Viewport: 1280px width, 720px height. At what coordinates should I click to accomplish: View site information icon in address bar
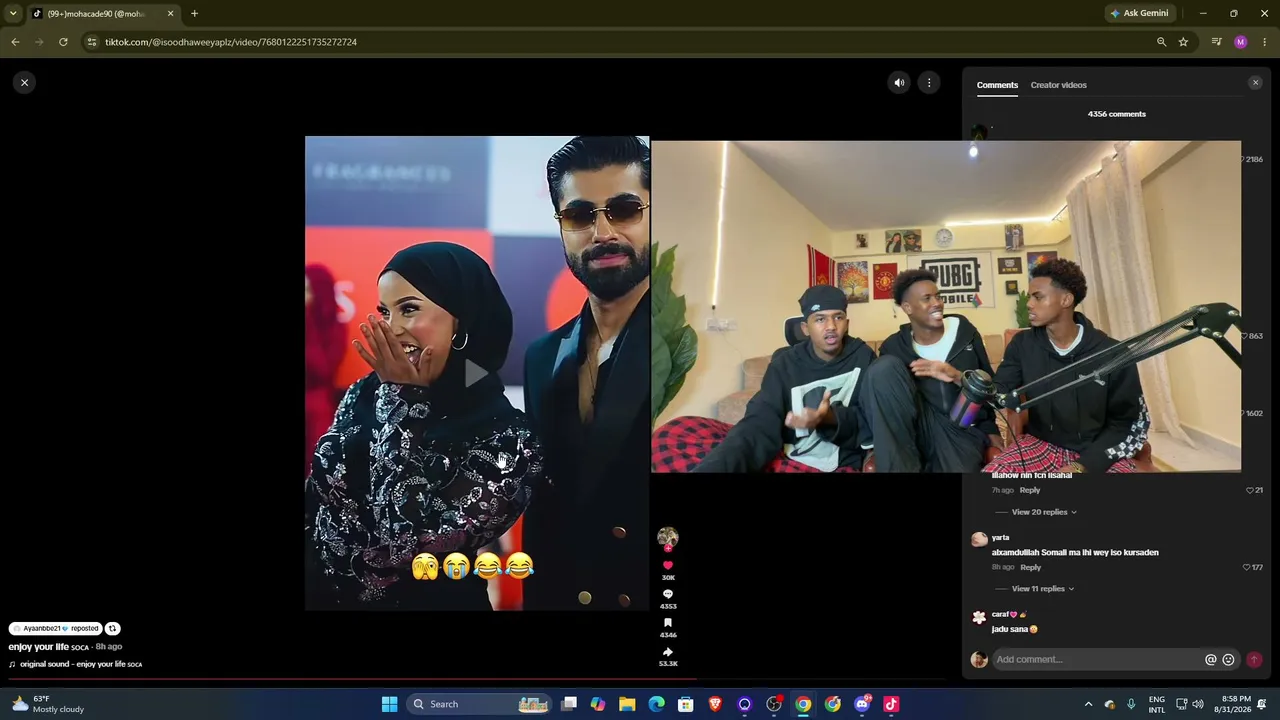pyautogui.click(x=92, y=42)
